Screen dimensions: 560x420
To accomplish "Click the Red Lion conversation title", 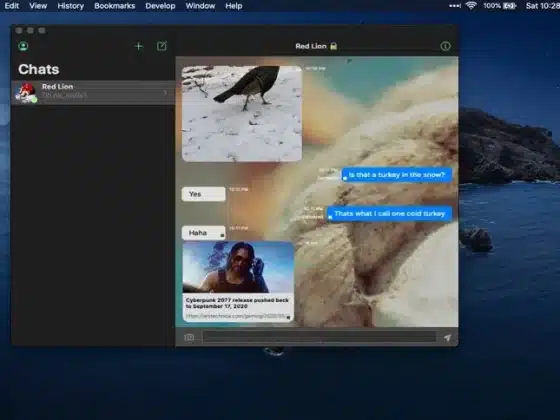I will (311, 46).
